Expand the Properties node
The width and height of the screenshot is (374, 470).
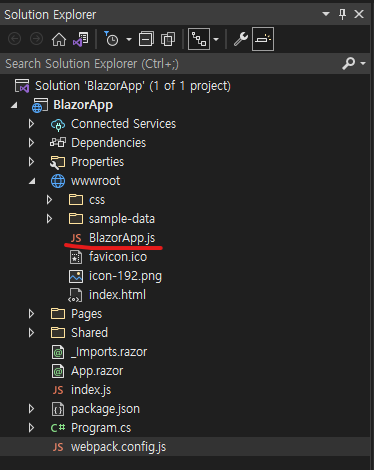click(x=31, y=162)
